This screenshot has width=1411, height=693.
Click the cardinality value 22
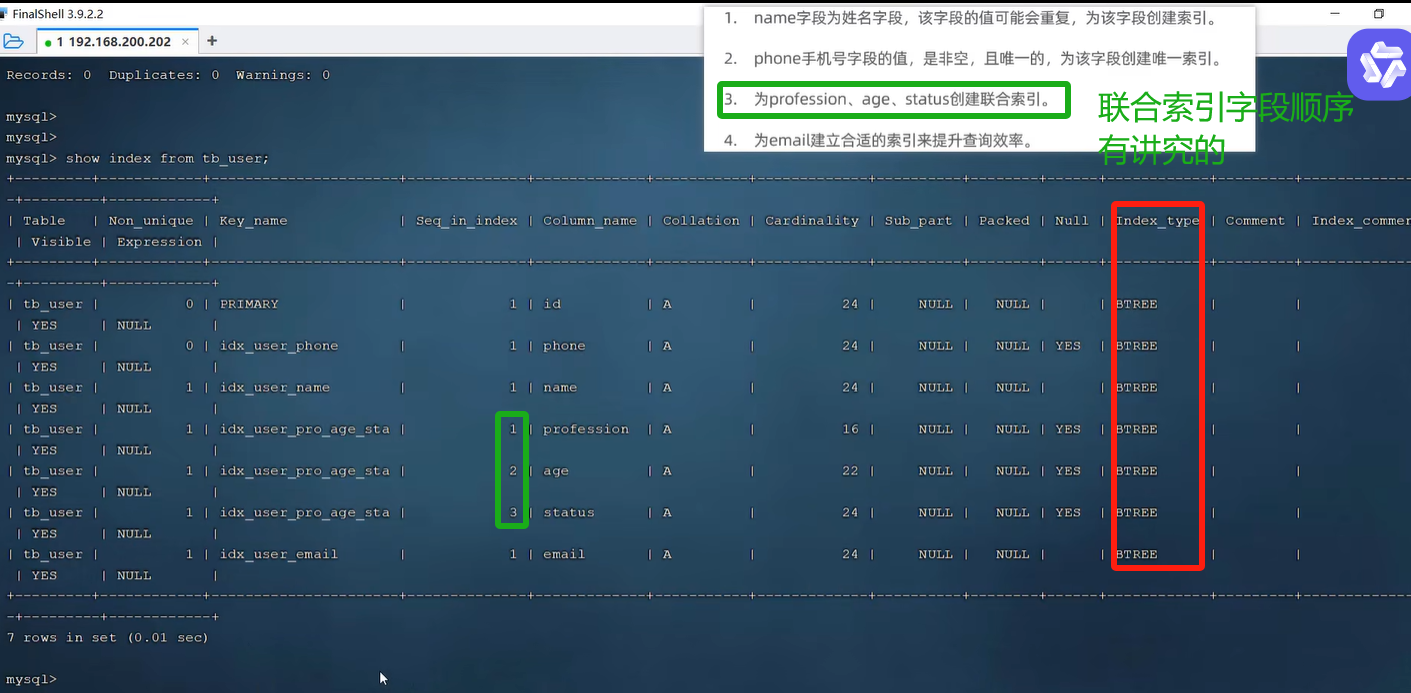850,471
